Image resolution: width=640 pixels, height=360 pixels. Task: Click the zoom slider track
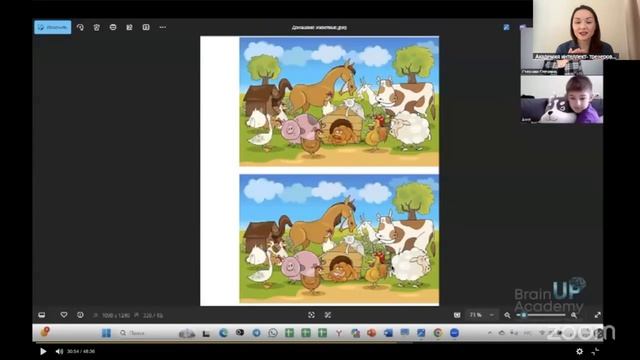(541, 315)
